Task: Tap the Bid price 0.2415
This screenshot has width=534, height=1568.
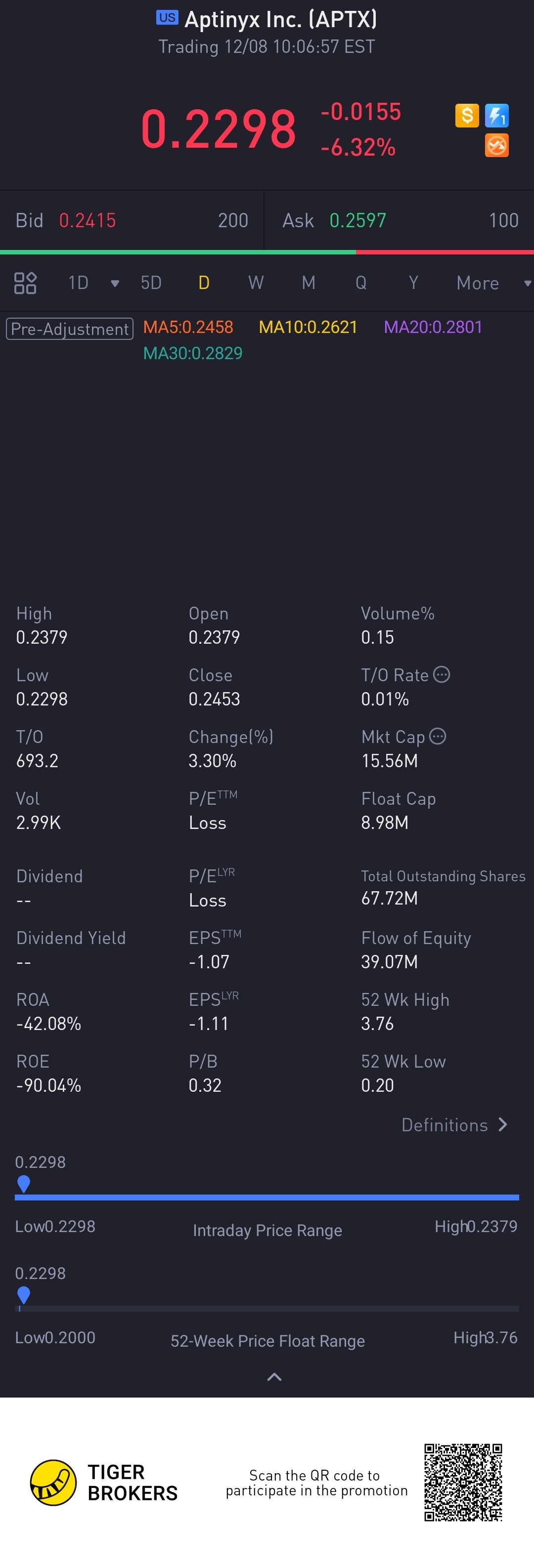Action: point(87,220)
